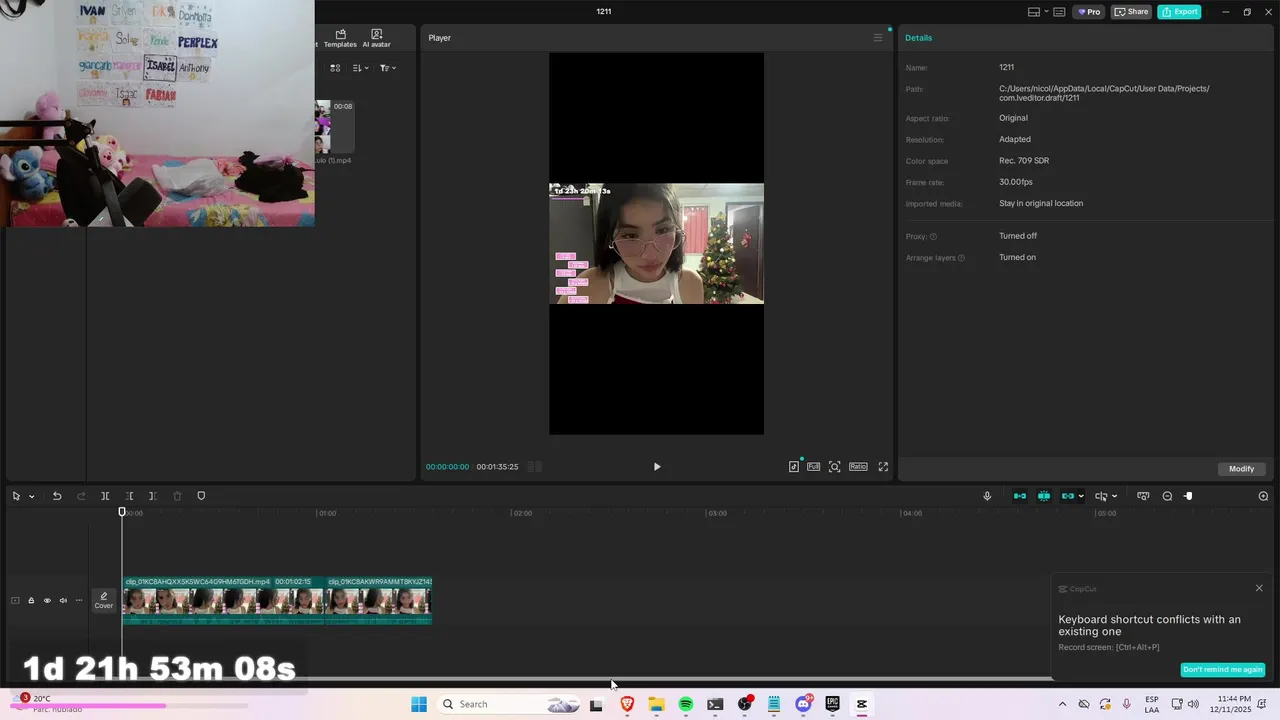Click the timeline caption track icon
Viewport: 1280px width, 720px height.
coord(1143,496)
